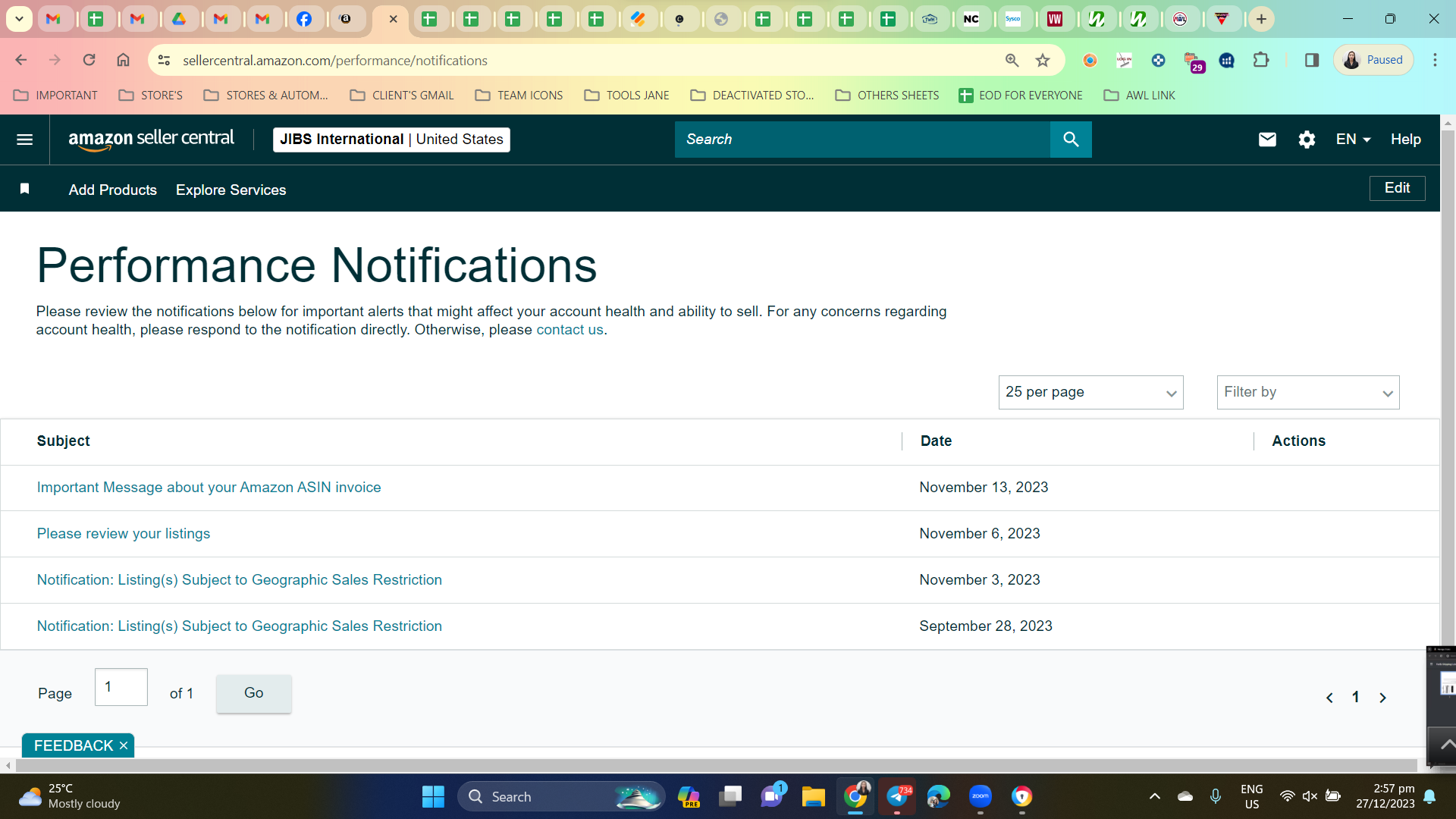Open the Seller Central hamburger menu

[x=24, y=140]
